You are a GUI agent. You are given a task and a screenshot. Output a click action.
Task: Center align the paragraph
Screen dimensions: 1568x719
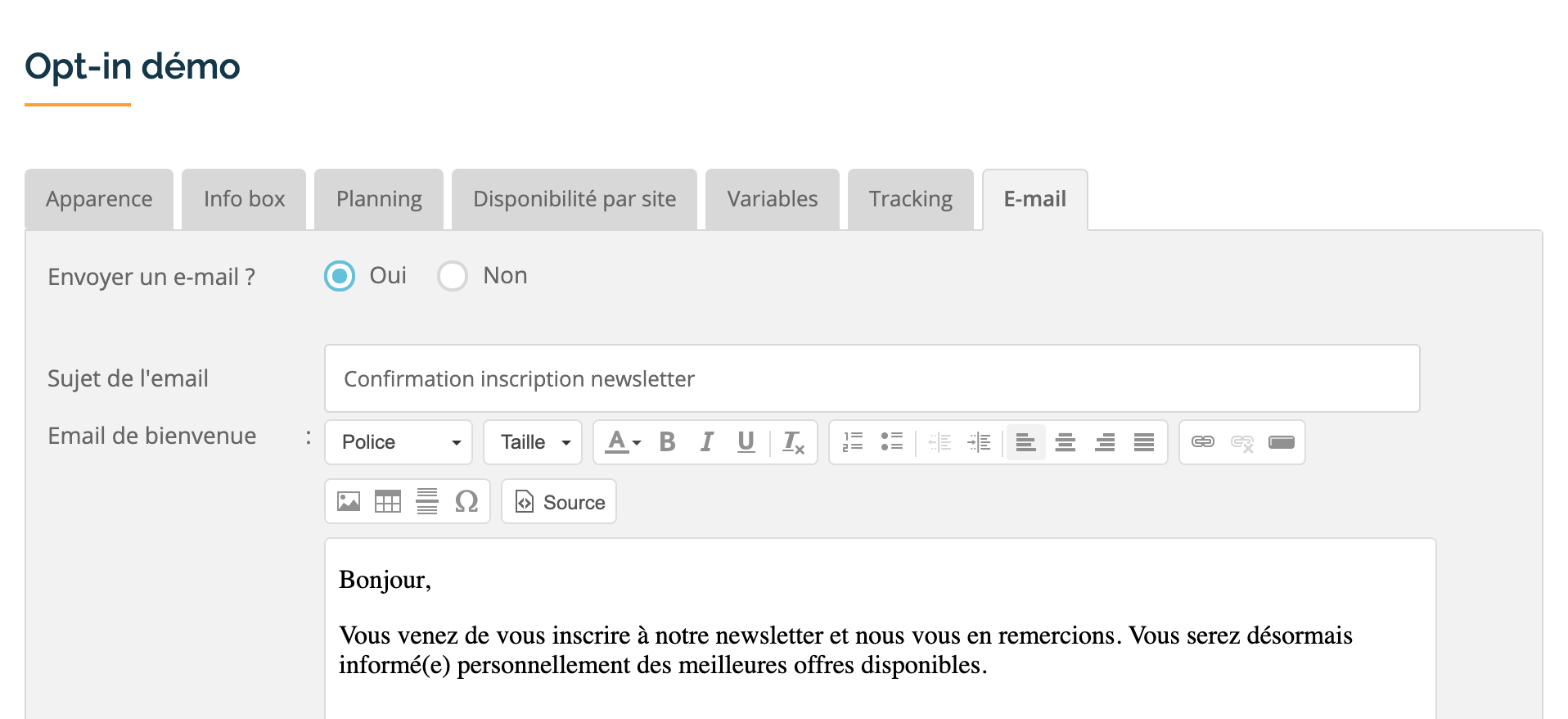[1065, 442]
